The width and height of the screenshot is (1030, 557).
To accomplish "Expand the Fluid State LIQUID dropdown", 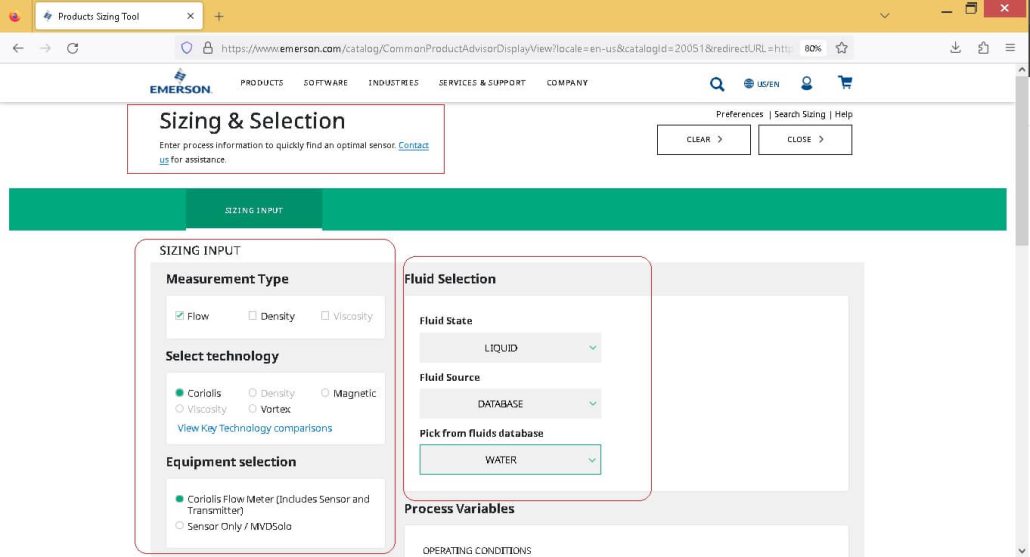I will pos(510,347).
